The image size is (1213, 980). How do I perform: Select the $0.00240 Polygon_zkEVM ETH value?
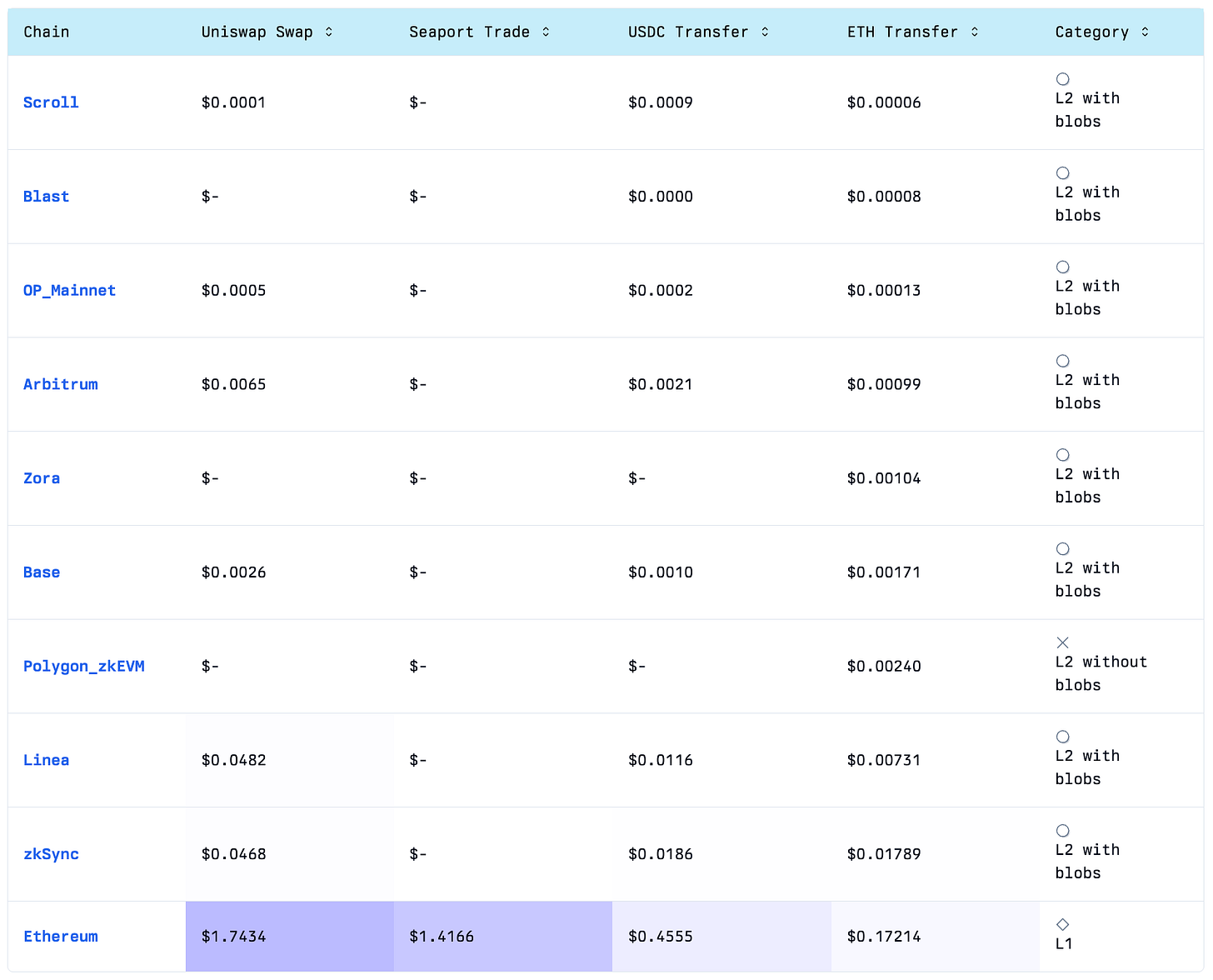pos(884,667)
